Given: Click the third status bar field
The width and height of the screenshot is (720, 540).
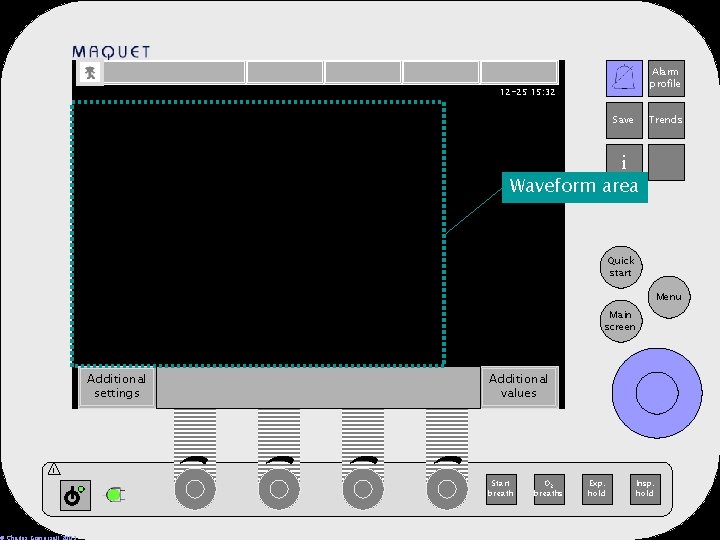Looking at the screenshot, I should pos(363,73).
